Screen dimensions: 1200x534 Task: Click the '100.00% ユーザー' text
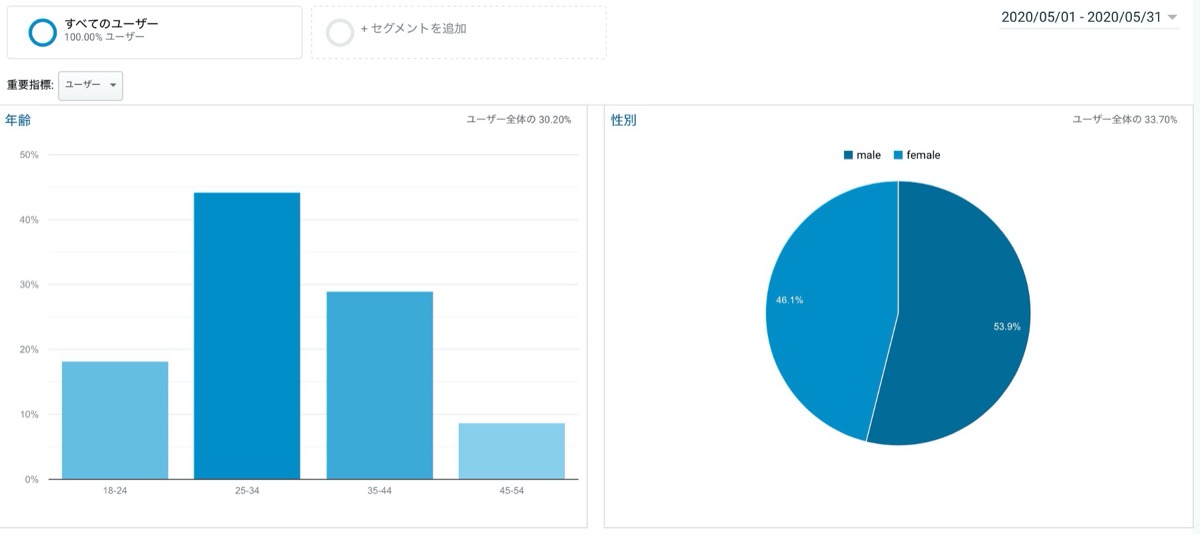[105, 37]
